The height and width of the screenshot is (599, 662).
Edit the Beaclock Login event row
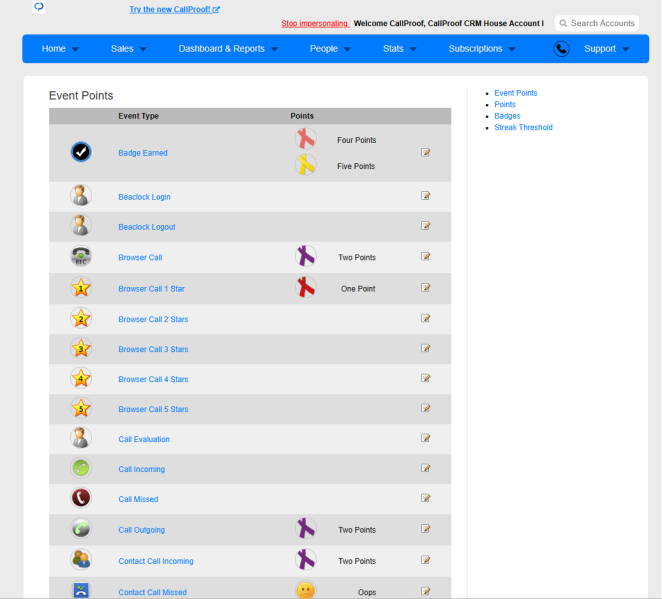pyautogui.click(x=426, y=196)
